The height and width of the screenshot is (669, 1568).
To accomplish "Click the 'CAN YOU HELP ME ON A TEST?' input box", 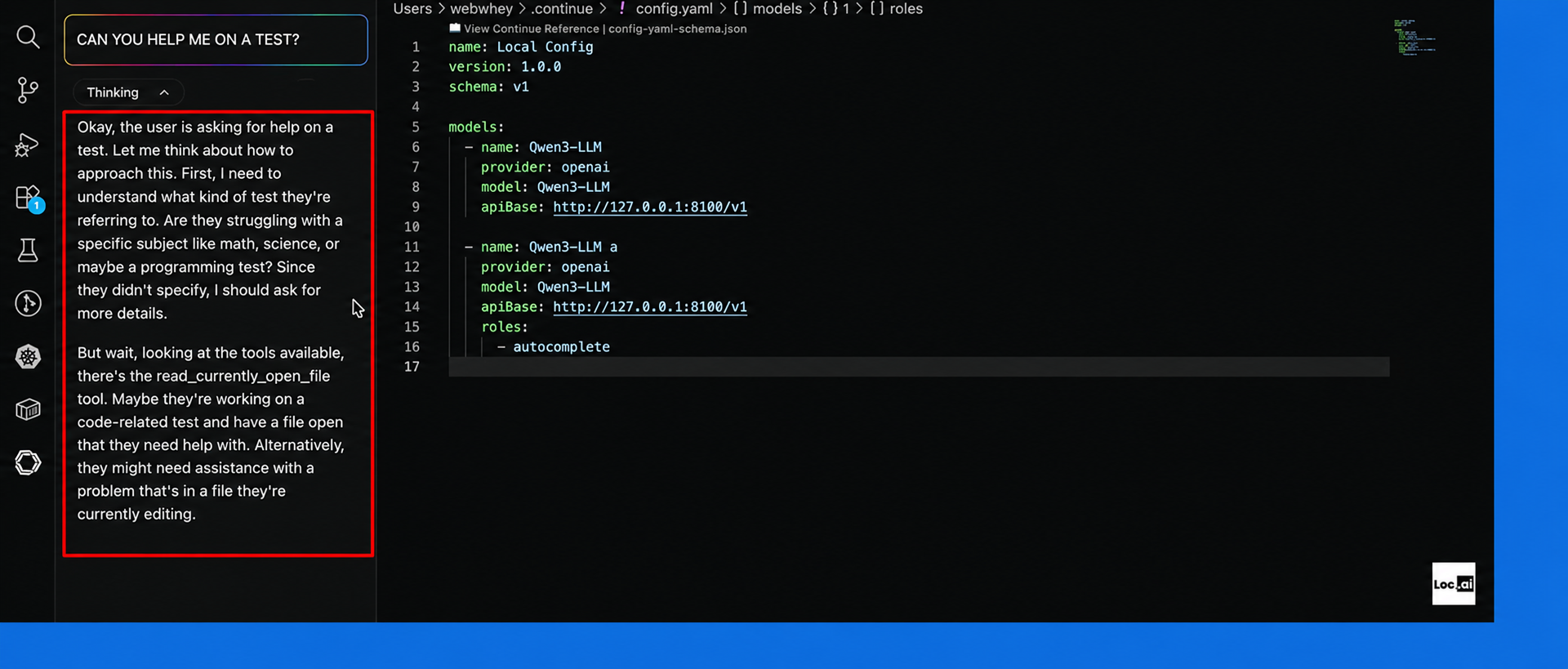I will point(216,40).
